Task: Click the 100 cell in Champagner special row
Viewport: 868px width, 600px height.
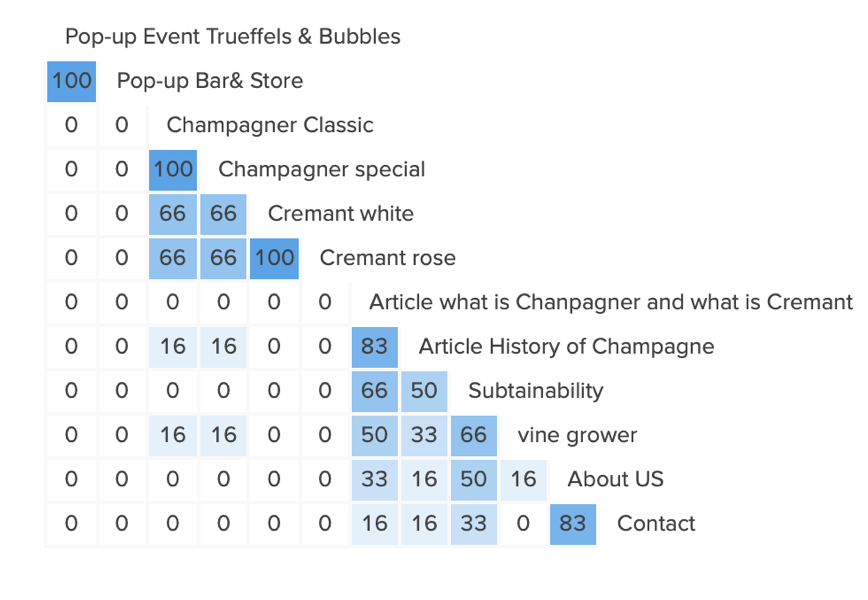Action: pyautogui.click(x=173, y=169)
